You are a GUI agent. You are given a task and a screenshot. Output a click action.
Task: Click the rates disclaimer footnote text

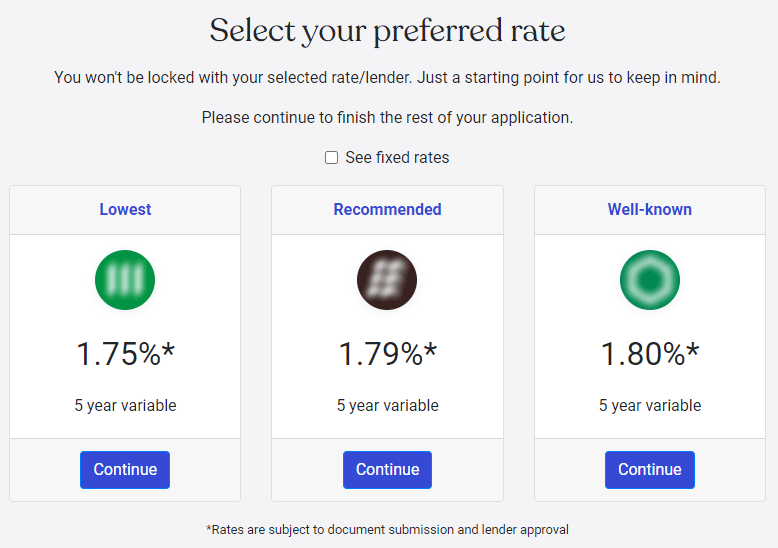387,530
